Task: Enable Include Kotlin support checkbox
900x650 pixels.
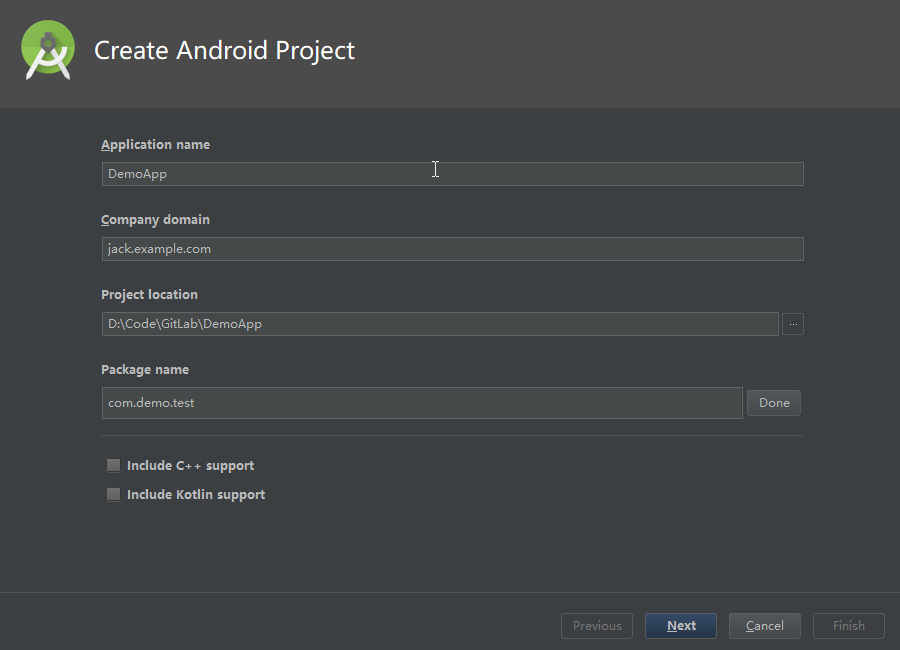Action: (114, 494)
